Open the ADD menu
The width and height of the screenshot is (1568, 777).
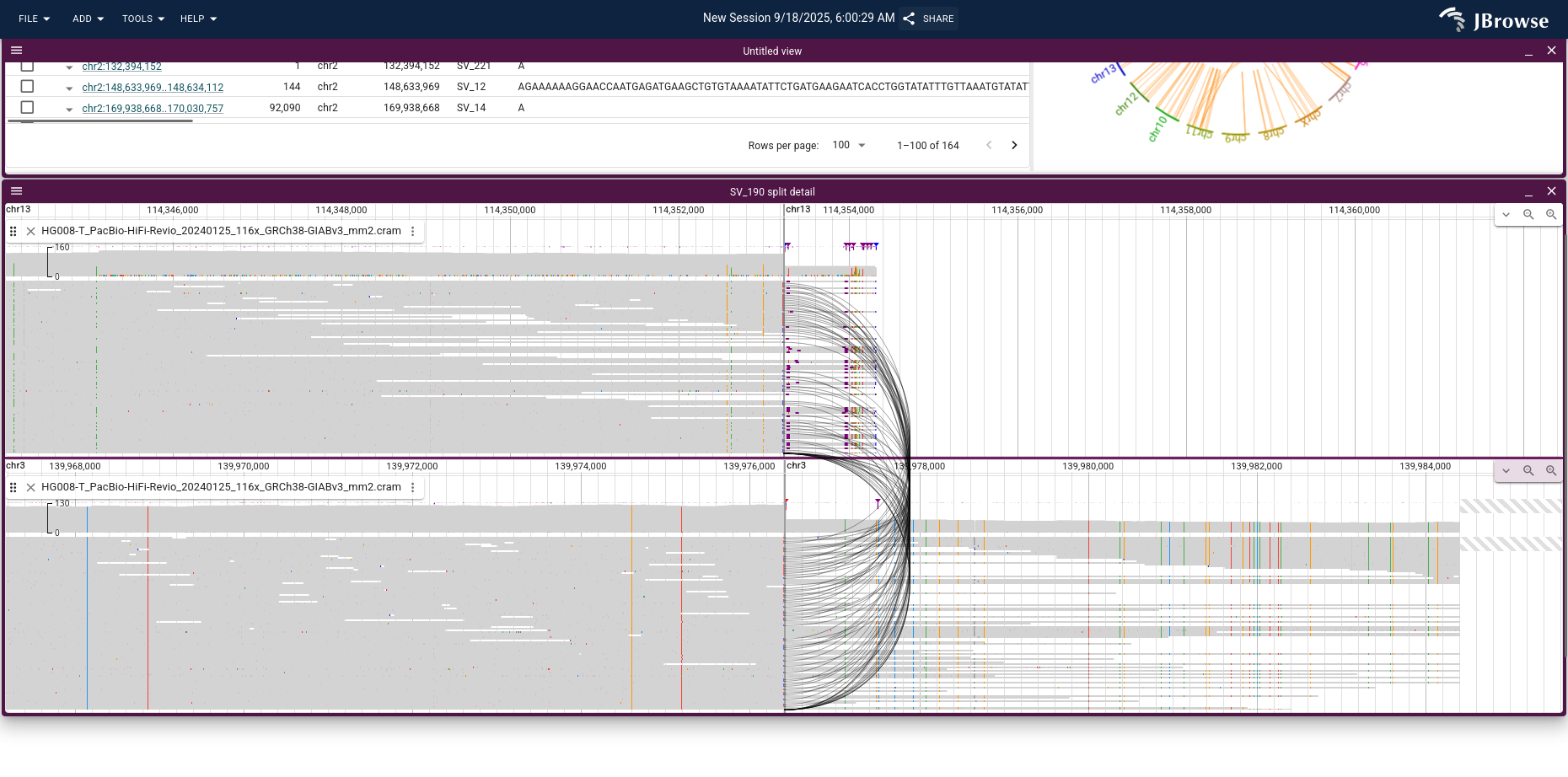[88, 19]
